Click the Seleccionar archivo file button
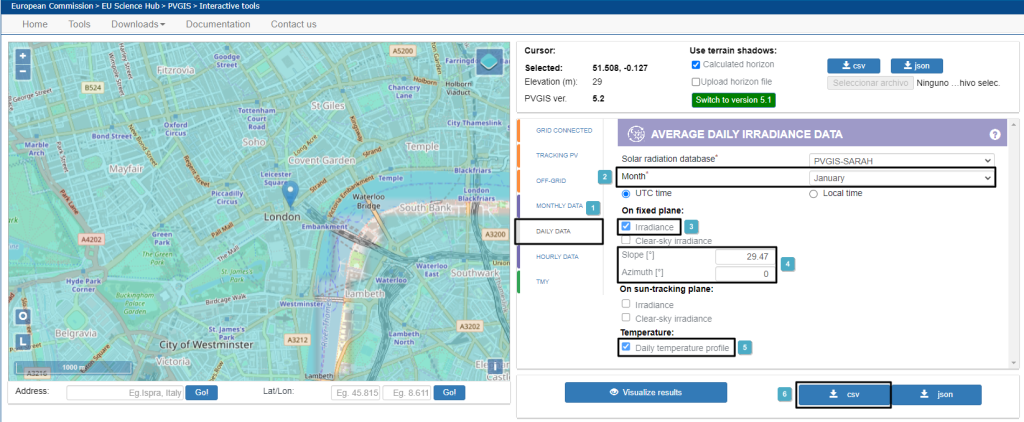This screenshot has width=1024, height=422. click(870, 83)
